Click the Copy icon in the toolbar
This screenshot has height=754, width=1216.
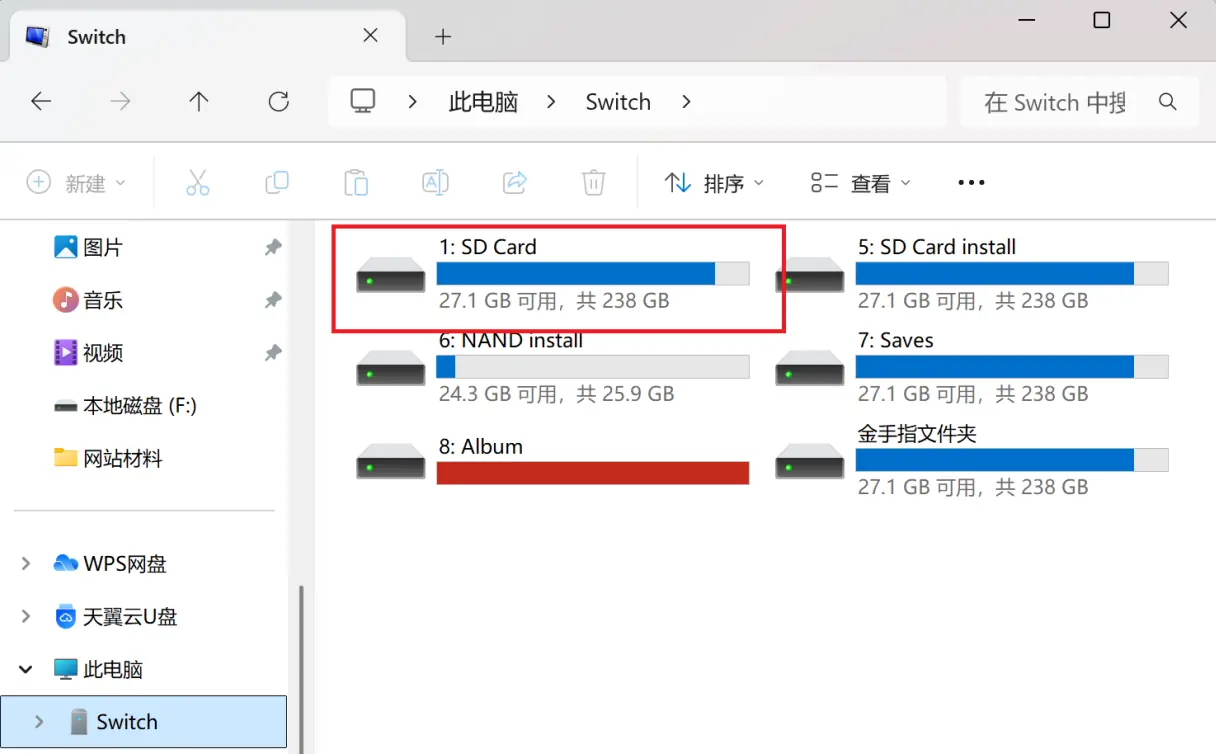click(277, 182)
